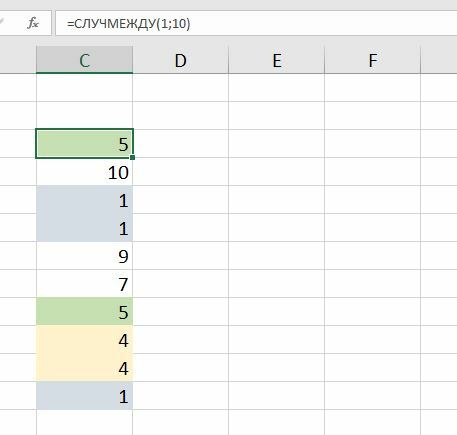
Task: Select the bottom blue-gray cell with 1
Action: point(84,396)
